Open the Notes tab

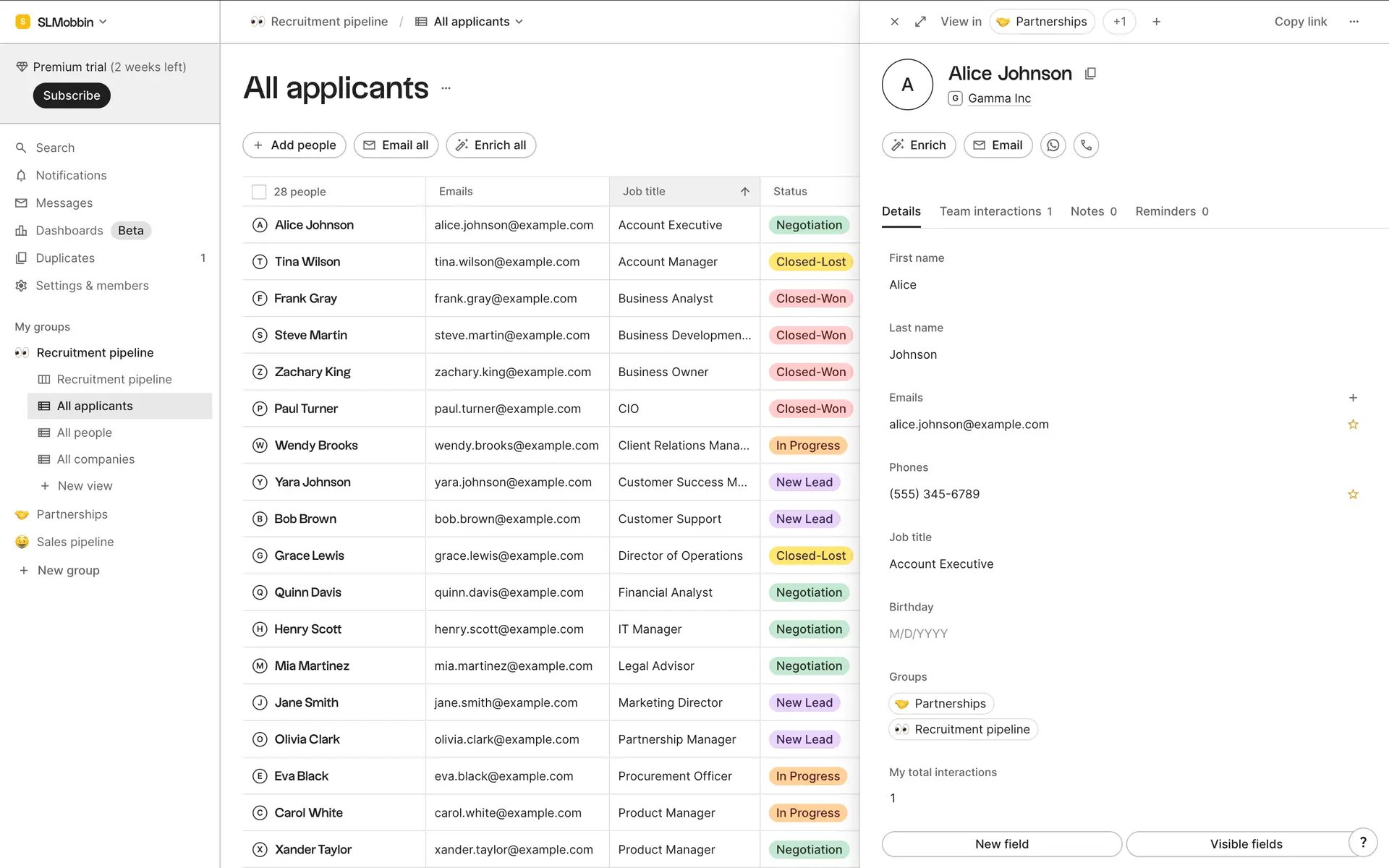(1092, 211)
